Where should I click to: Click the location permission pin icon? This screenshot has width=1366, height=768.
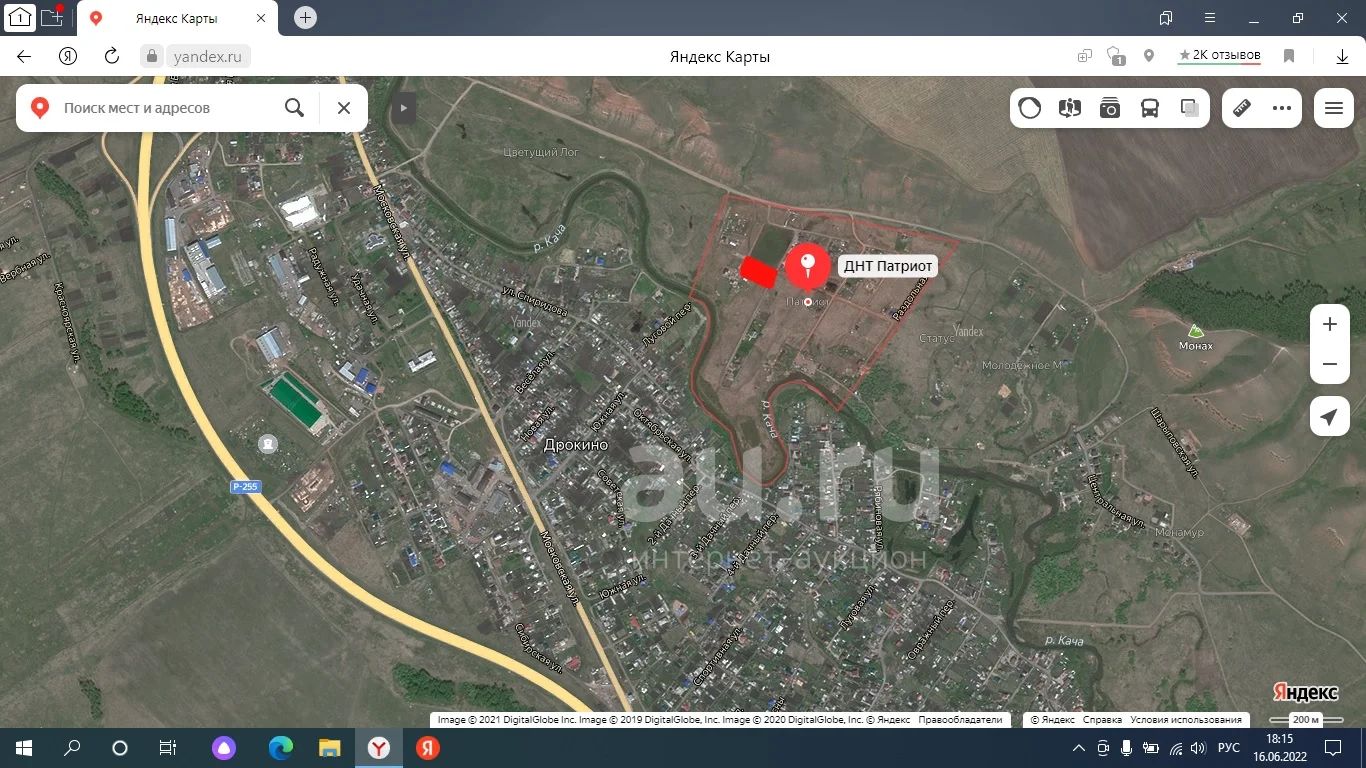click(1149, 57)
